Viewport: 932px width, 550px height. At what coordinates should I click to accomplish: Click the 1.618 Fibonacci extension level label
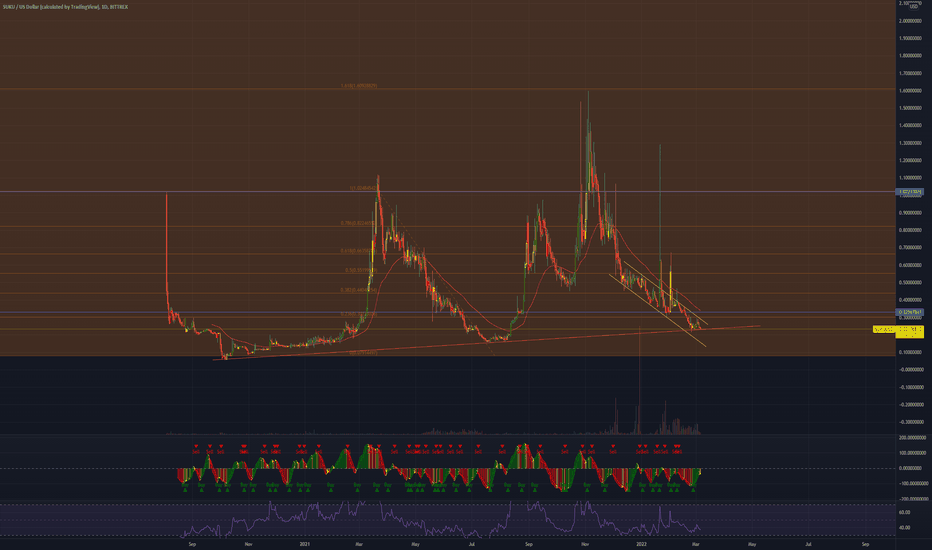point(358,86)
